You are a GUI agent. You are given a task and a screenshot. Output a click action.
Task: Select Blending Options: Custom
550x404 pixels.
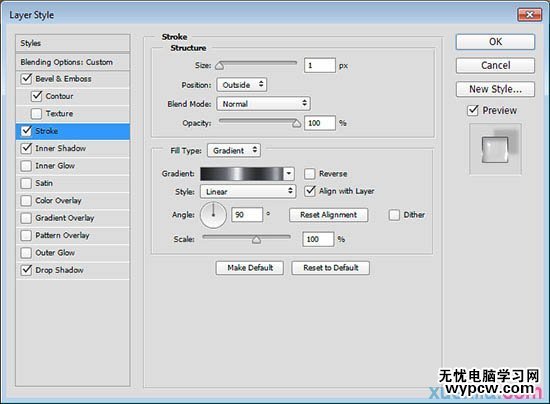[73, 62]
